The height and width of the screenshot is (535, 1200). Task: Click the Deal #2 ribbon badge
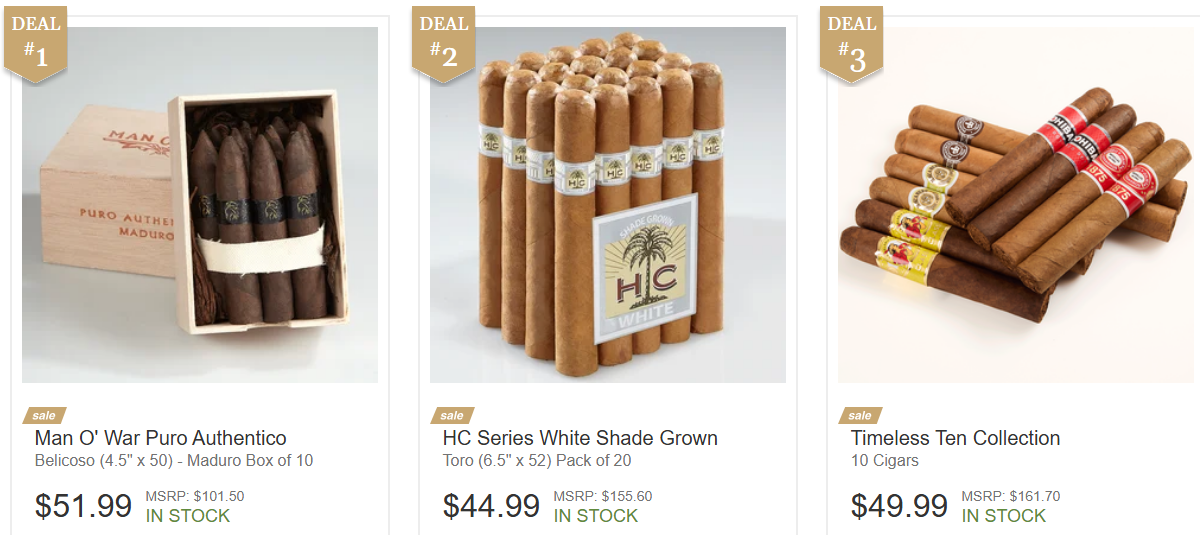tap(443, 40)
